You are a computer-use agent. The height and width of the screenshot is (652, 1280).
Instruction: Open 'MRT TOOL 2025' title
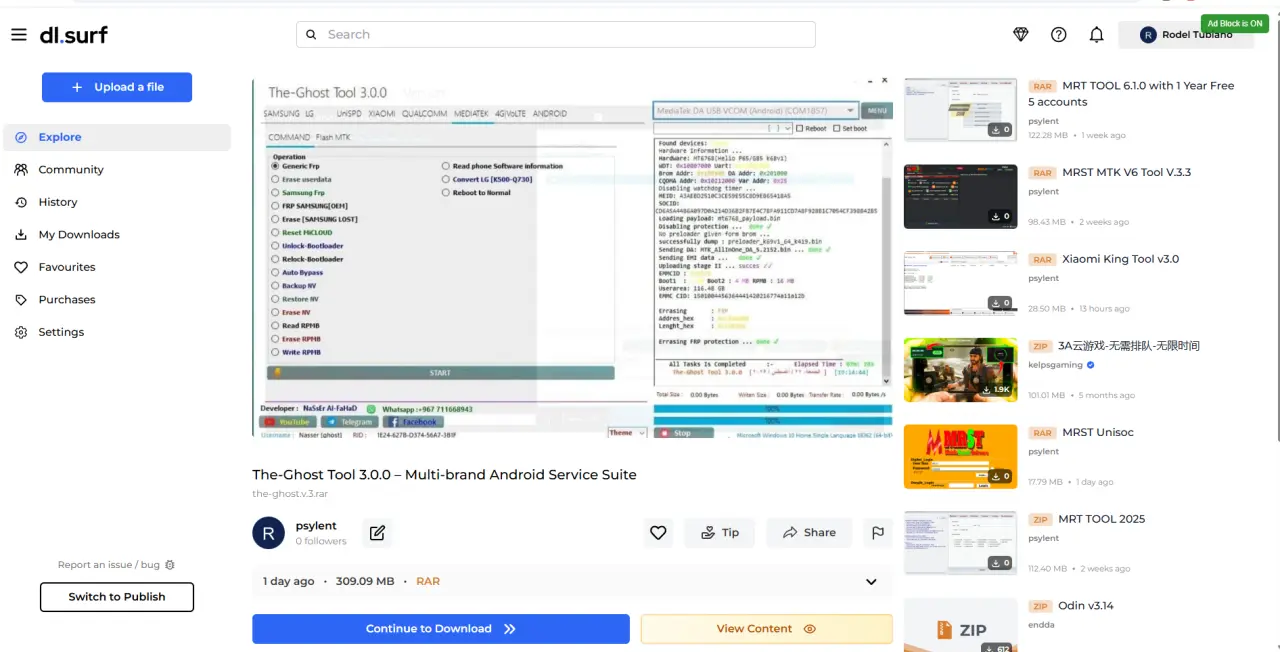tap(1103, 519)
